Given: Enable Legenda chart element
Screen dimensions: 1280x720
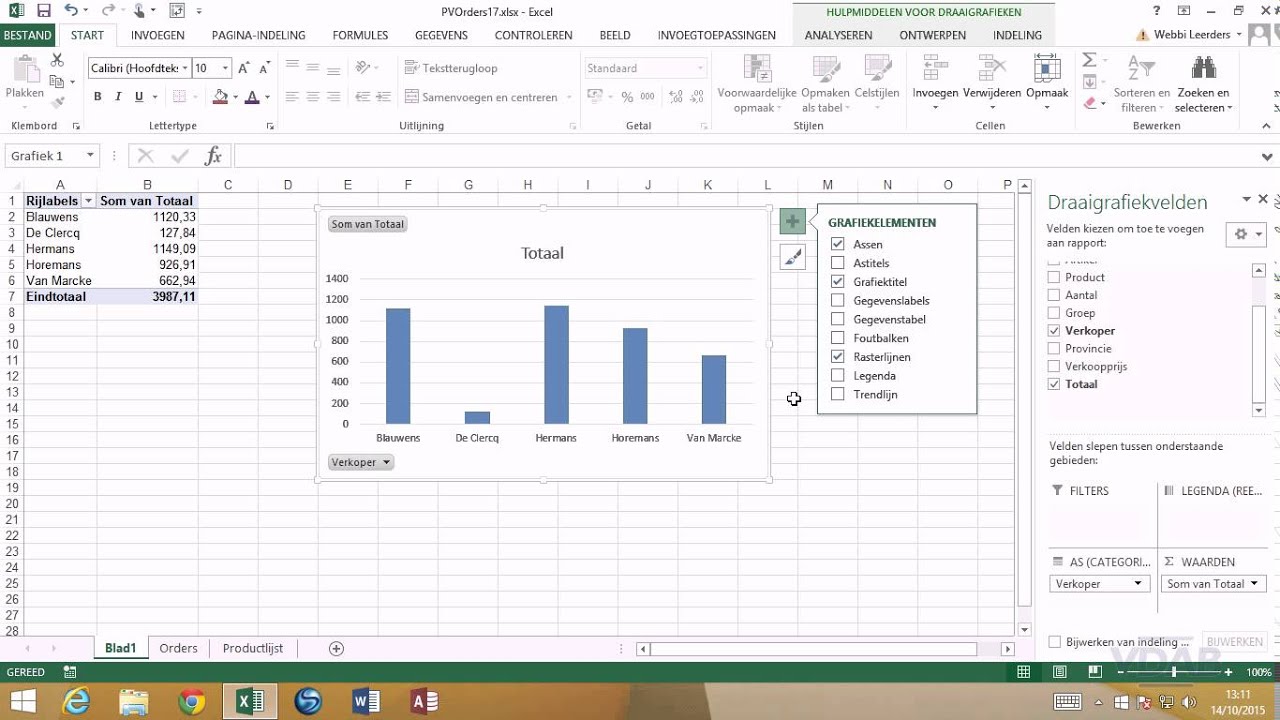Looking at the screenshot, I should 838,376.
